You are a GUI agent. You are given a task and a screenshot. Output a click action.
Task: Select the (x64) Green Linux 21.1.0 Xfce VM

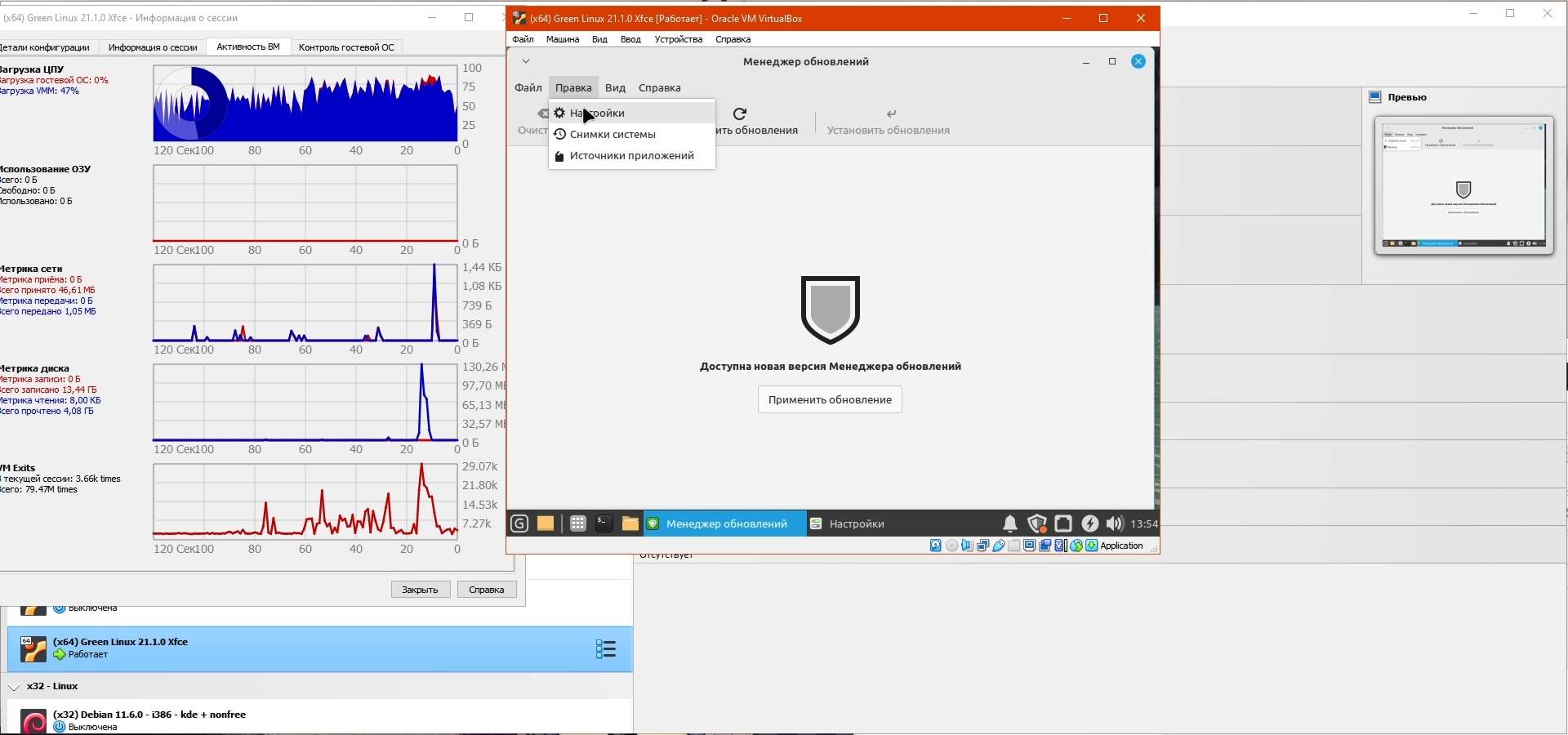(x=320, y=649)
